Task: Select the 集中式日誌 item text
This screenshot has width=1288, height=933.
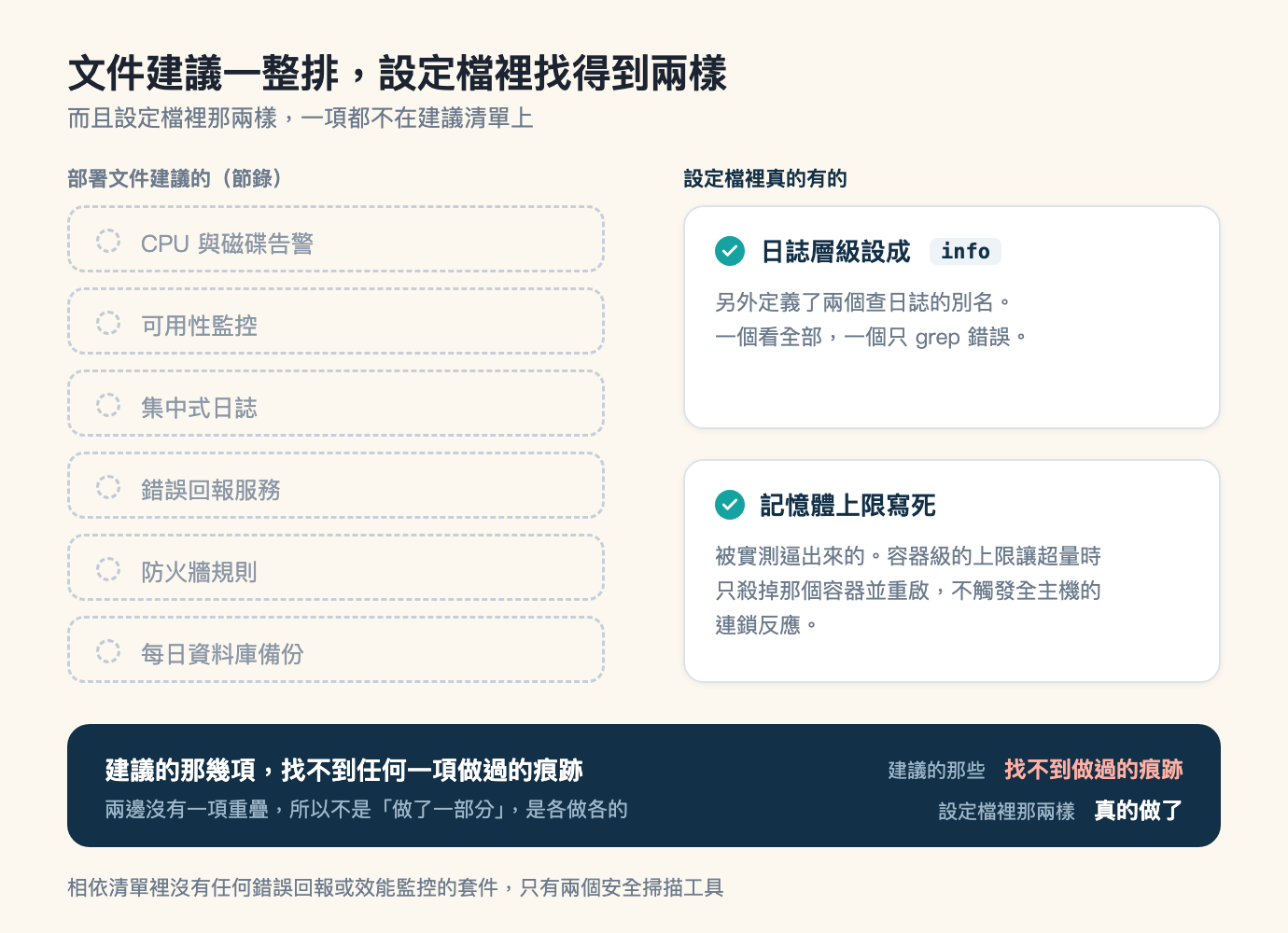Action: click(199, 408)
